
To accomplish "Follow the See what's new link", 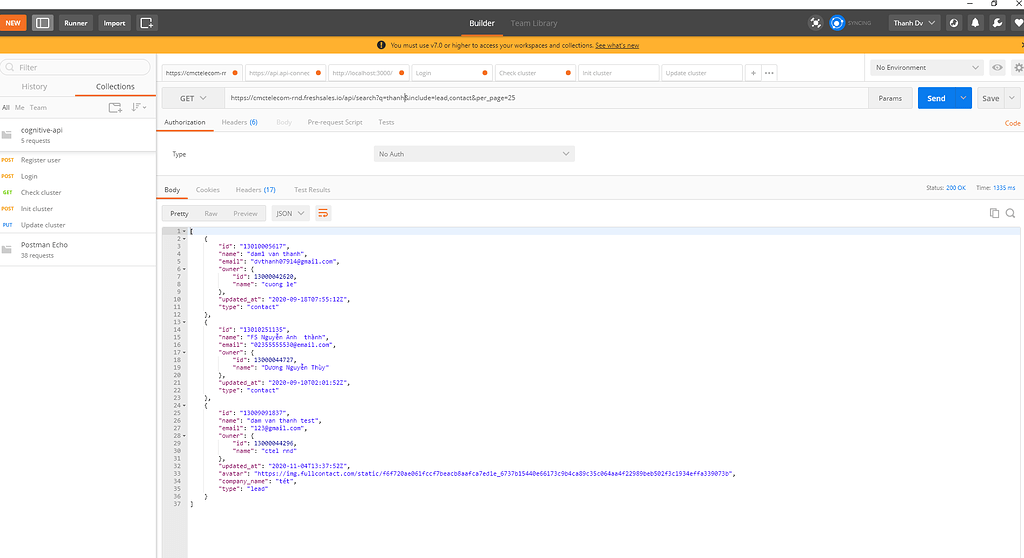I will [617, 45].
